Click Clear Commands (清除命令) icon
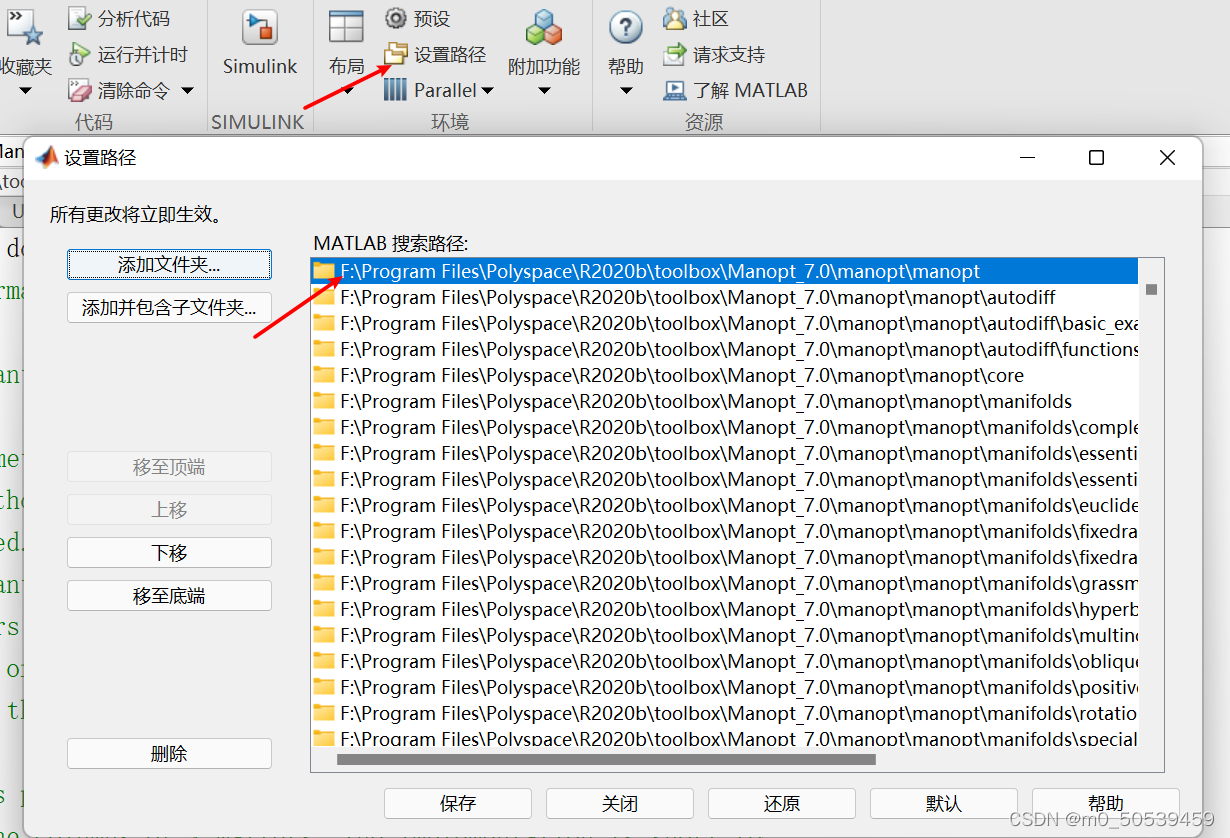1230x838 pixels. [80, 91]
